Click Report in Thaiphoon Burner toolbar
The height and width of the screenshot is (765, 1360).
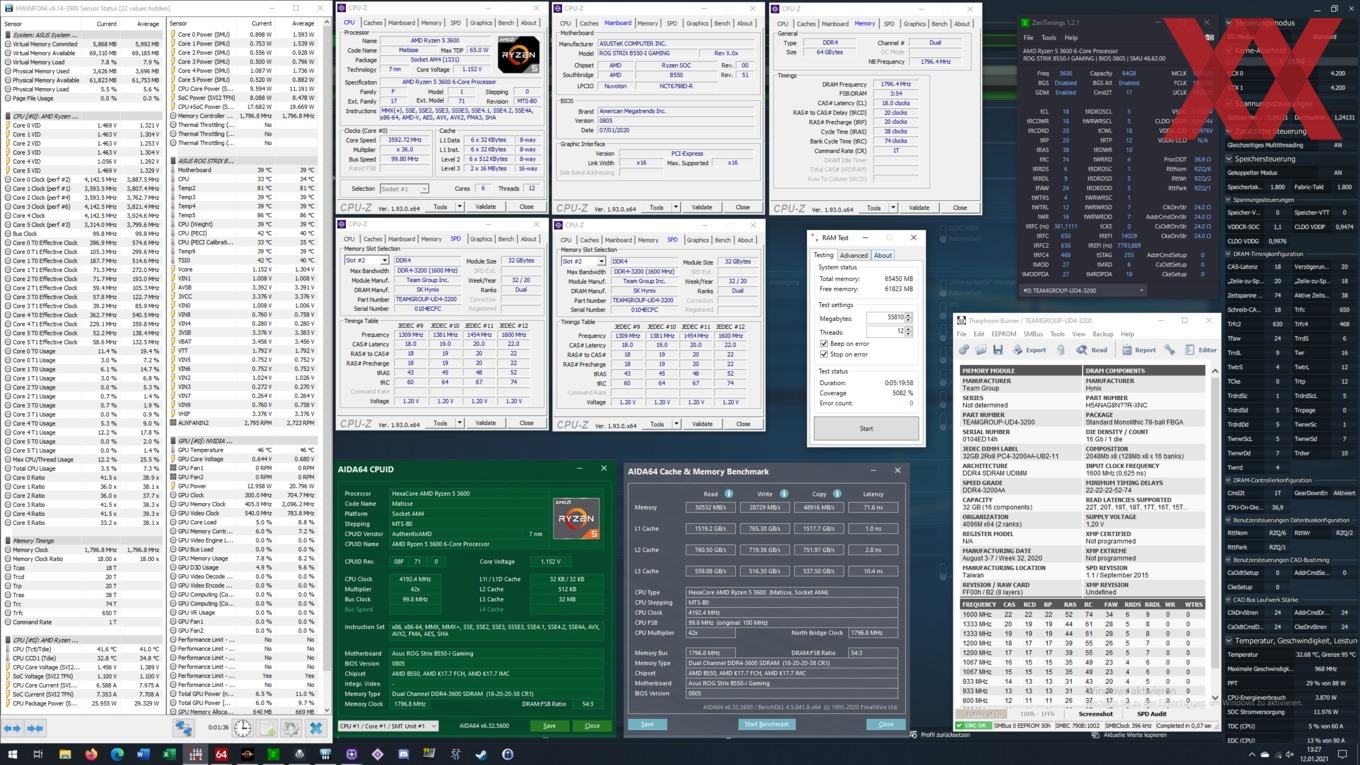click(x=1139, y=350)
